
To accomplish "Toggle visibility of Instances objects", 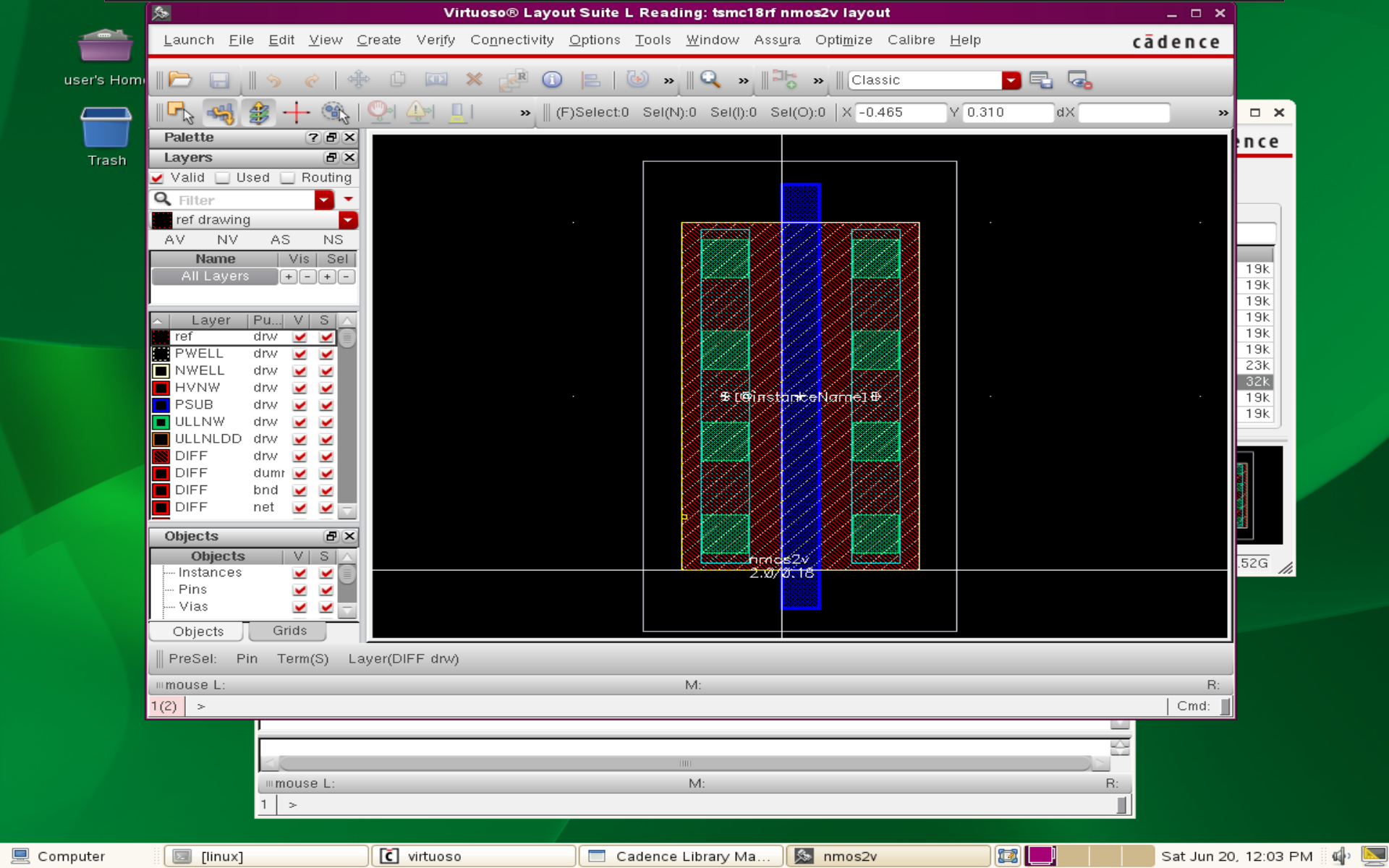I will (x=300, y=573).
